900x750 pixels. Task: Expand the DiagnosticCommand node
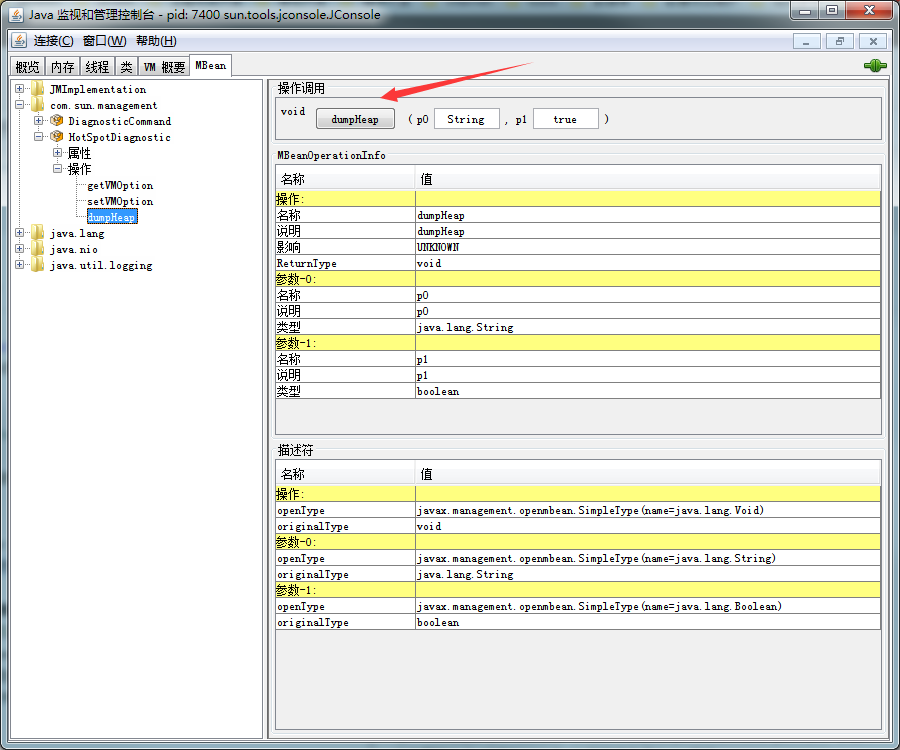[38, 121]
